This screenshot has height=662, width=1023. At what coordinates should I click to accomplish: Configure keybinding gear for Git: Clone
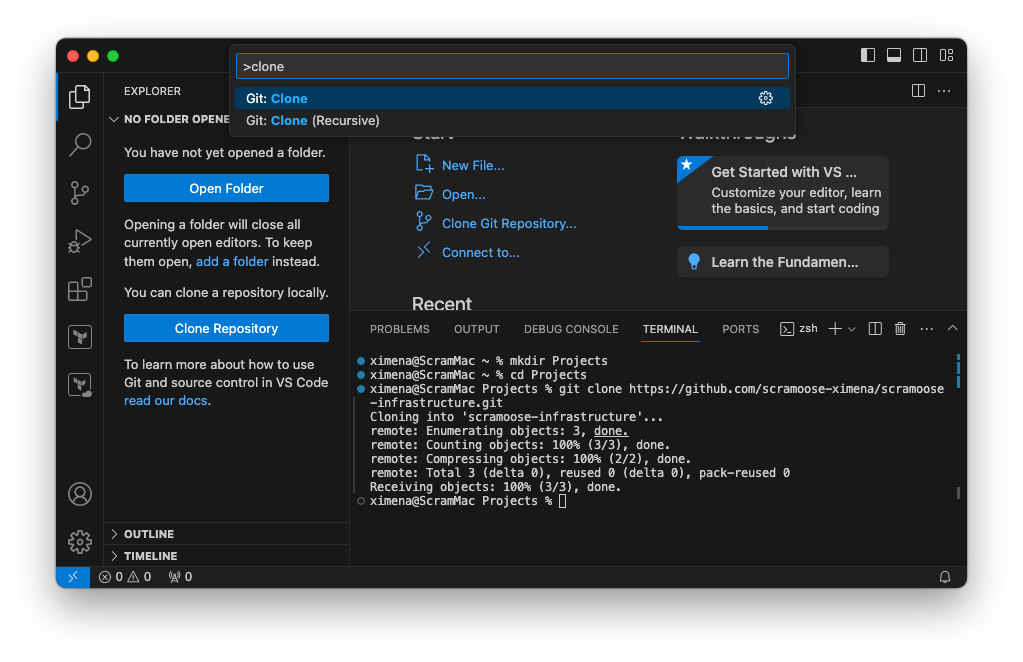tap(765, 98)
